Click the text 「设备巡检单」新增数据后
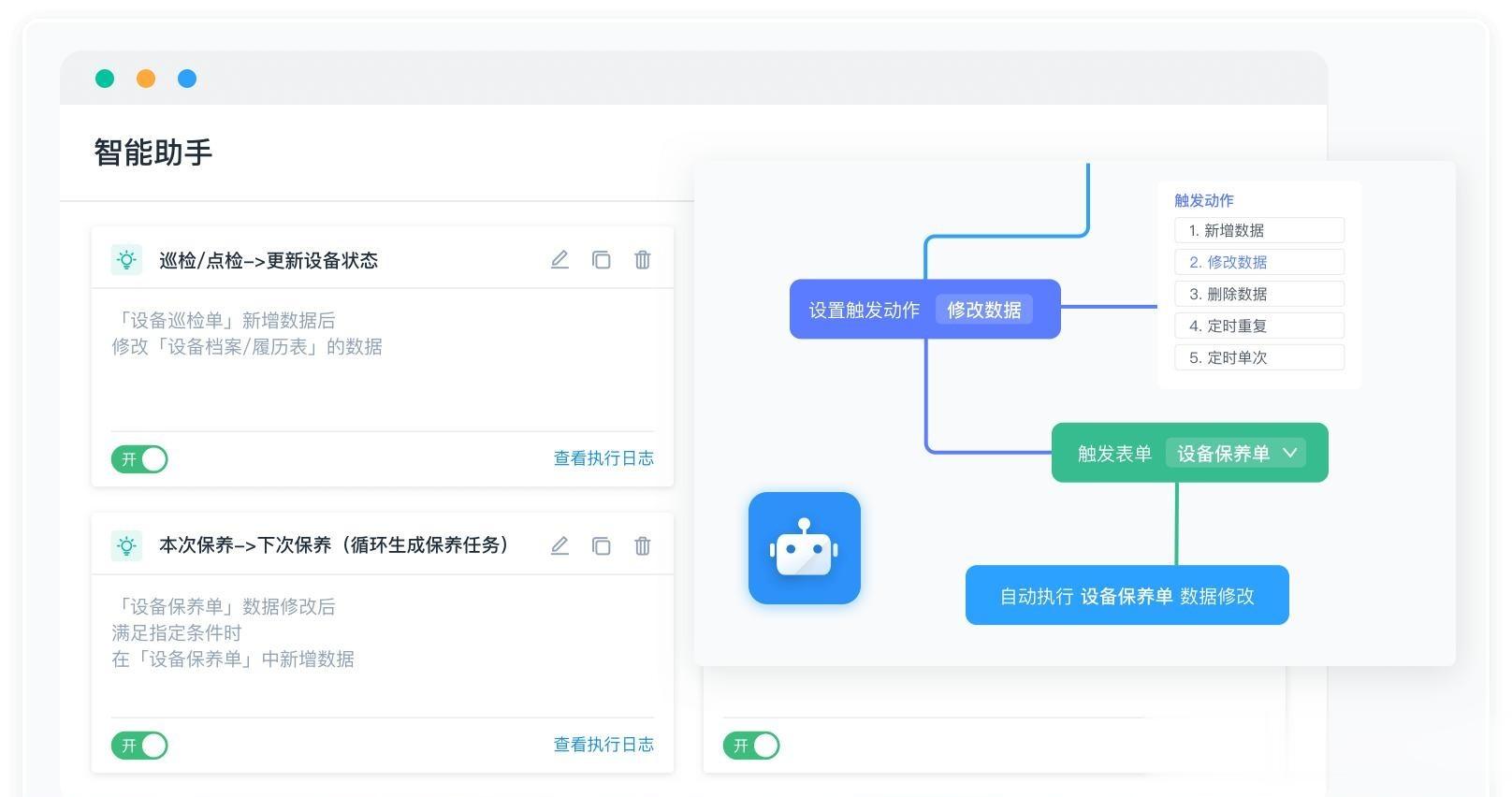The width and height of the screenshot is (1512, 797). coord(224,321)
